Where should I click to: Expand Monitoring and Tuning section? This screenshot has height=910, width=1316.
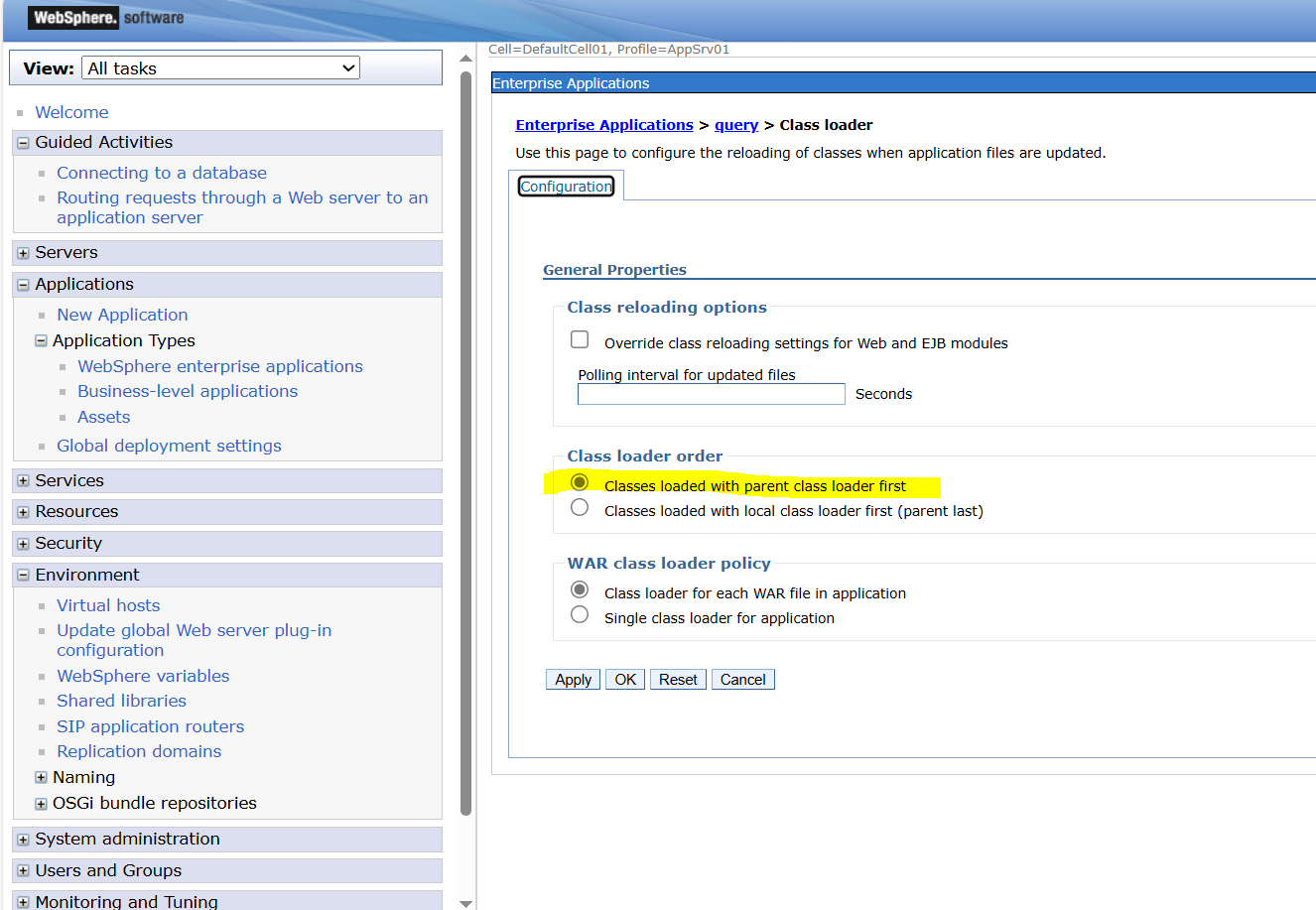coord(23,902)
